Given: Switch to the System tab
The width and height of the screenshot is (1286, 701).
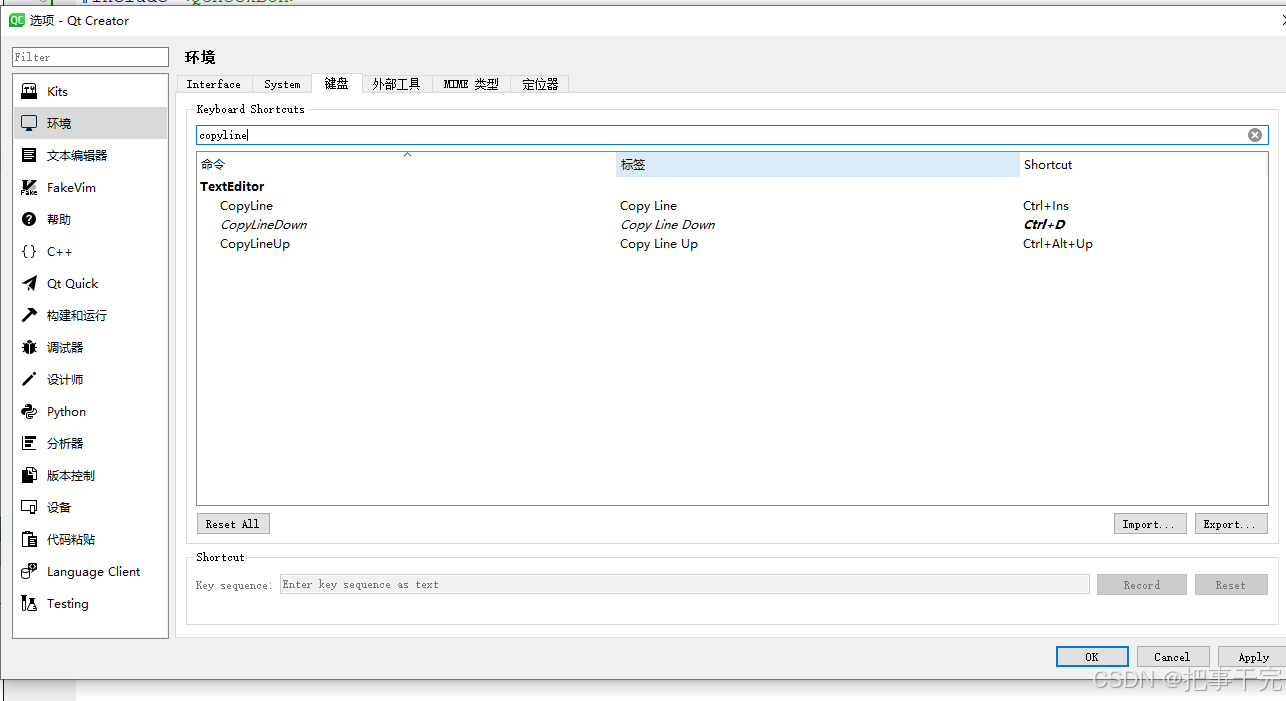Looking at the screenshot, I should coord(282,84).
